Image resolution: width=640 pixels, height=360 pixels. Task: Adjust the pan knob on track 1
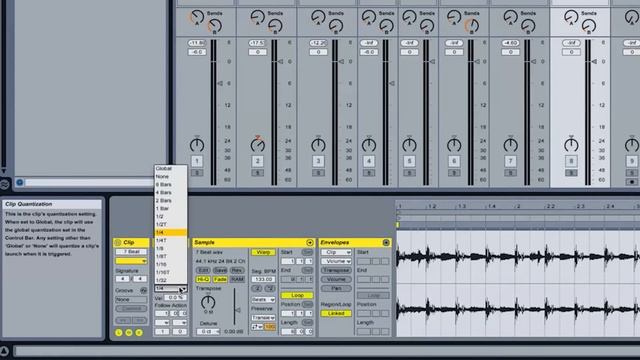197,145
